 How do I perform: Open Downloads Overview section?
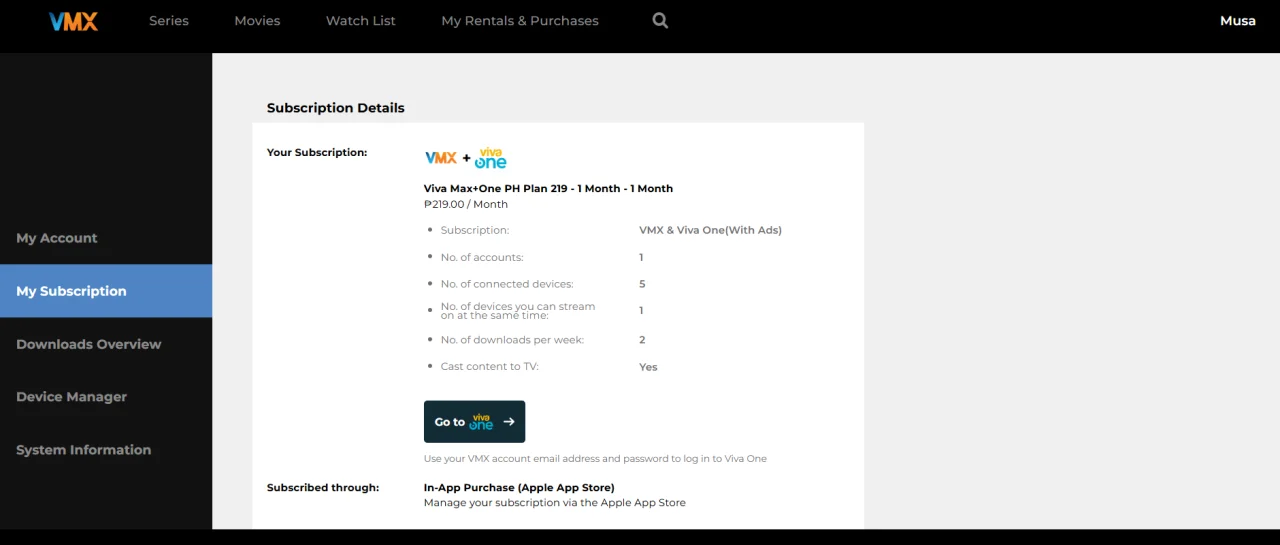106,344
